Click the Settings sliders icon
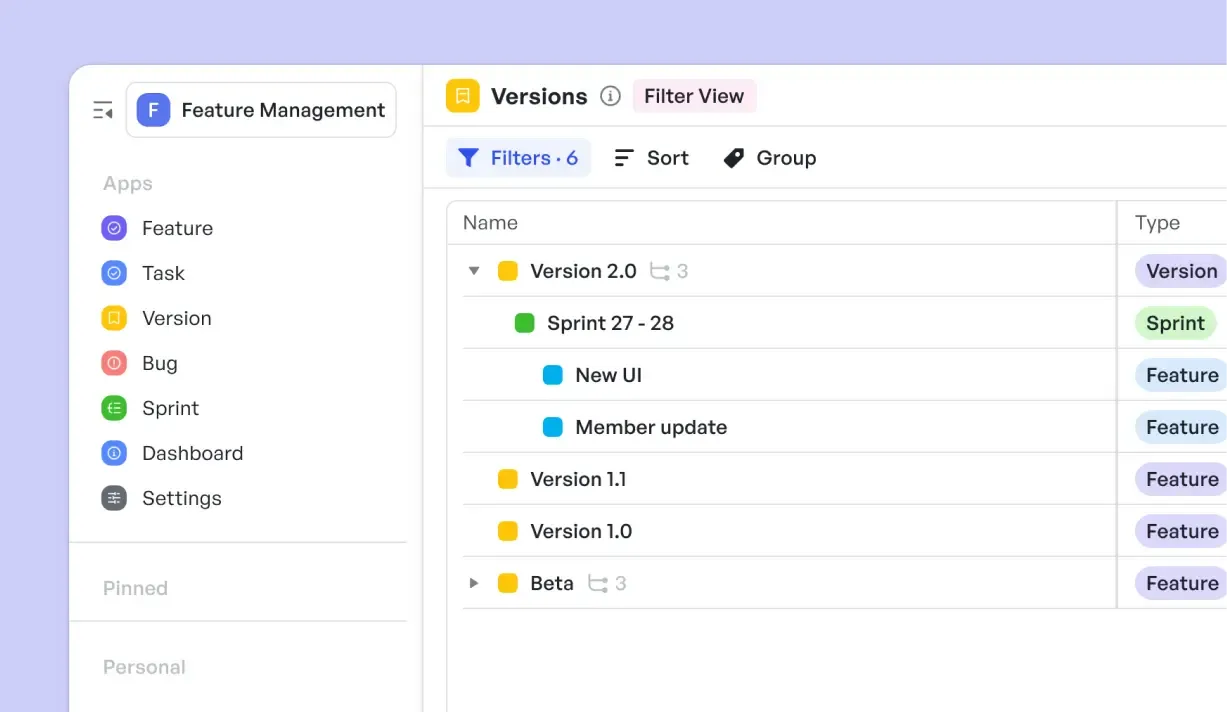 coord(114,498)
